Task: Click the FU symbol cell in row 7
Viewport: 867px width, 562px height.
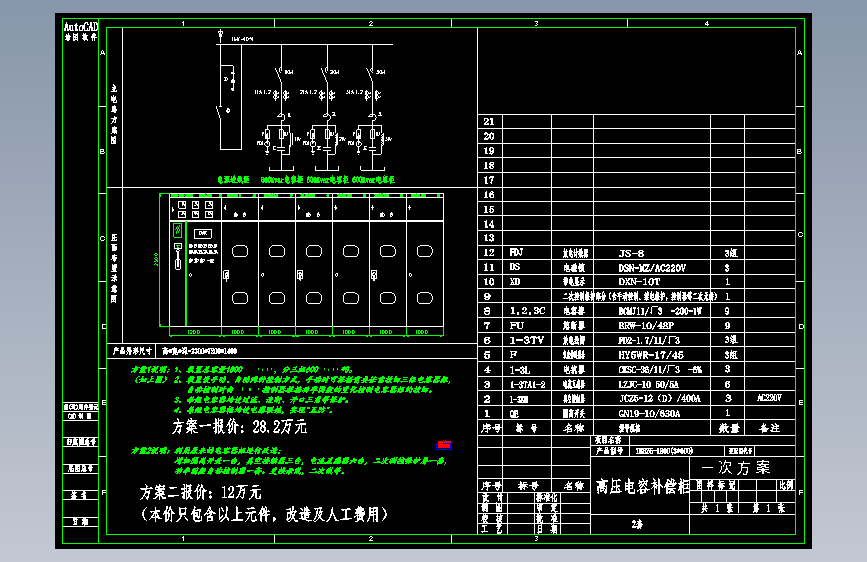Action: (516, 326)
